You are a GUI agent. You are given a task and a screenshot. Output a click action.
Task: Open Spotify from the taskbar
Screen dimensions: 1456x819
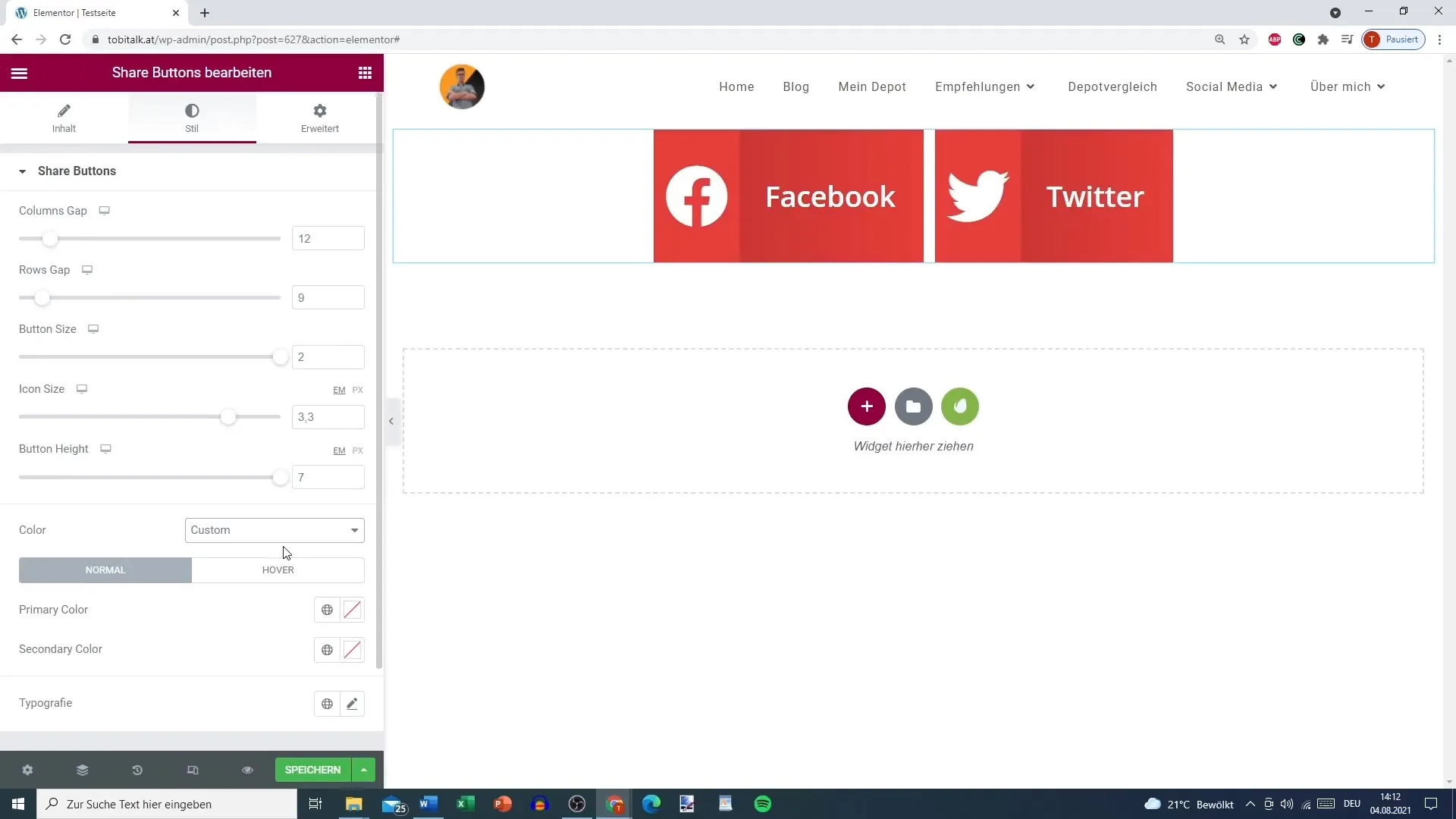(763, 804)
